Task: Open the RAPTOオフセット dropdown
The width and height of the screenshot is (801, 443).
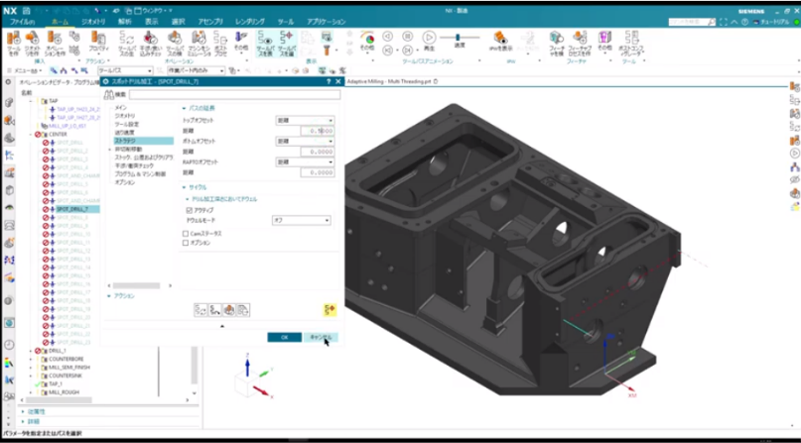Action: (305, 162)
